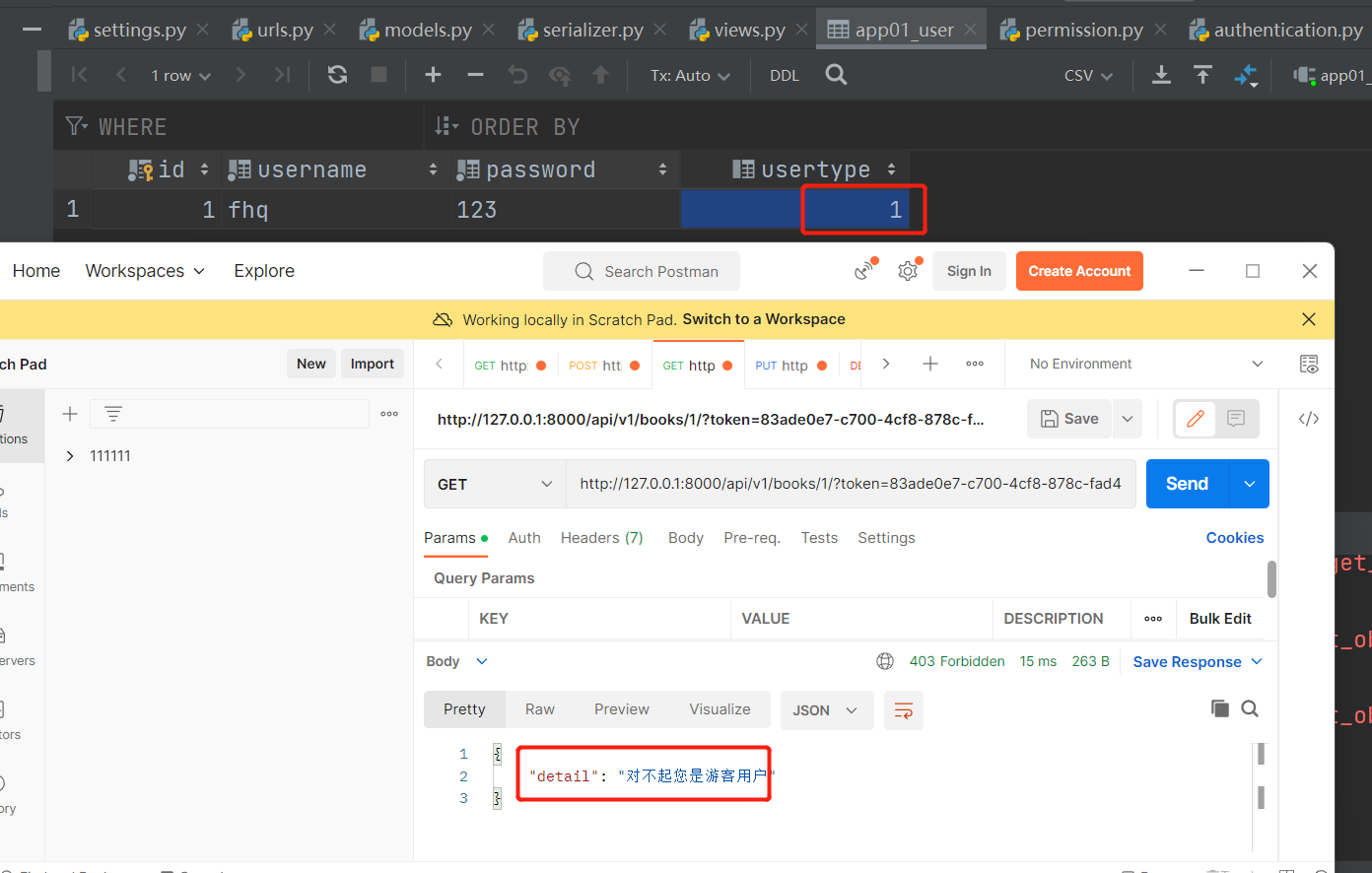Open the Save options dropdown arrow

pos(1128,419)
